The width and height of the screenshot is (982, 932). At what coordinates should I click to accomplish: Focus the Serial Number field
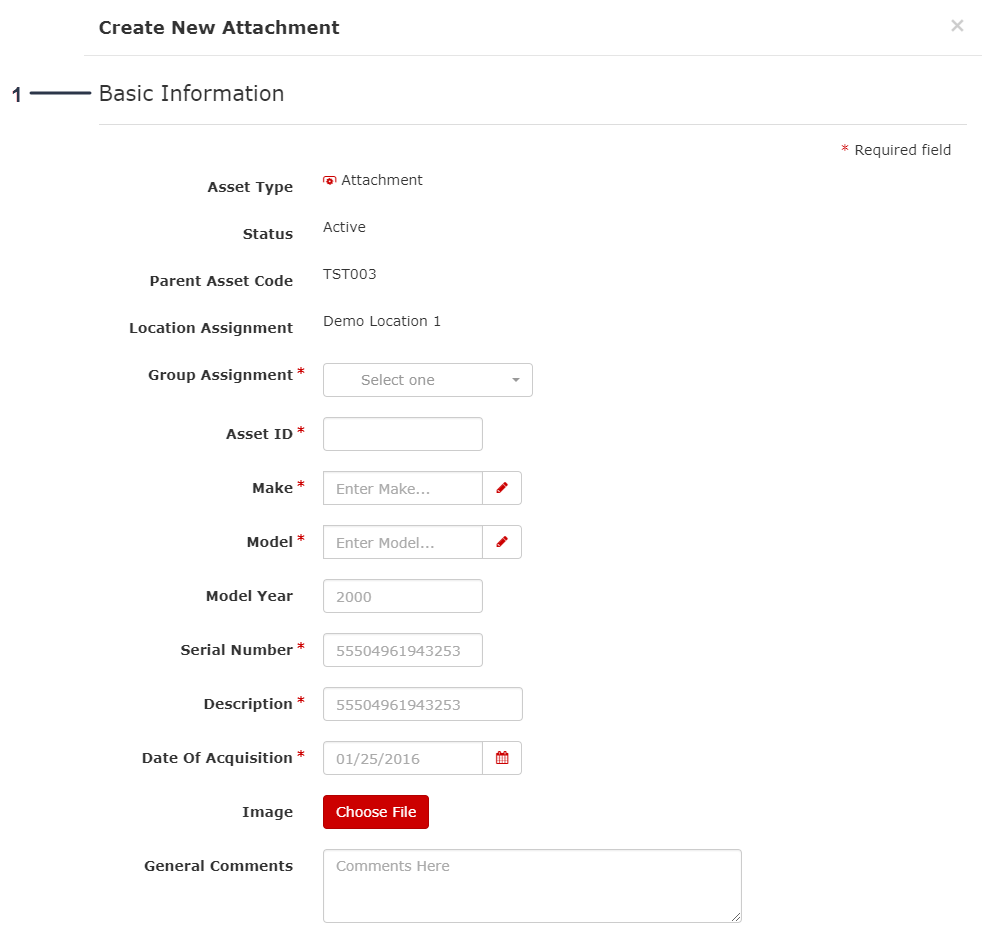402,650
